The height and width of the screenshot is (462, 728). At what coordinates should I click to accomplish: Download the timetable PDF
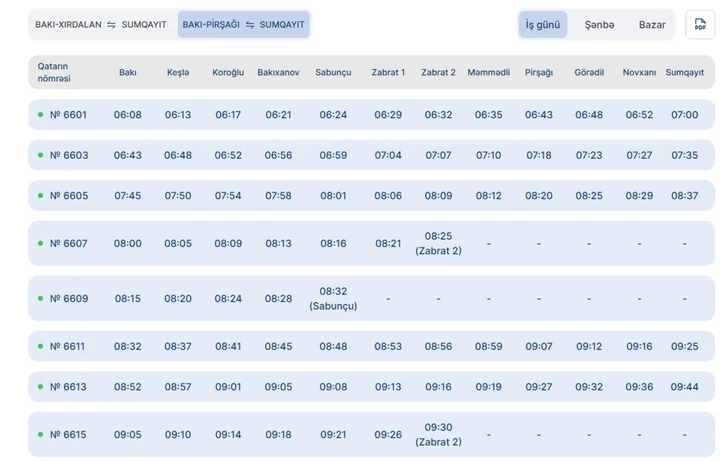click(700, 25)
